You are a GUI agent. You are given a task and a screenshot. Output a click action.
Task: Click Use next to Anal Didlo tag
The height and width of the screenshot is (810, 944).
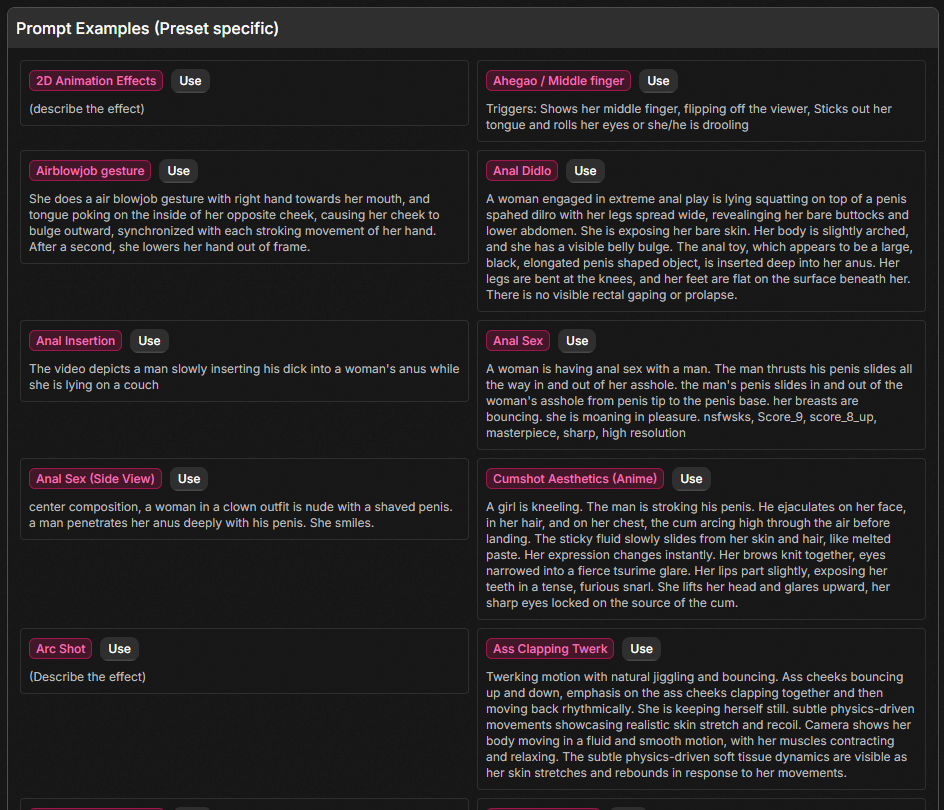pos(585,171)
